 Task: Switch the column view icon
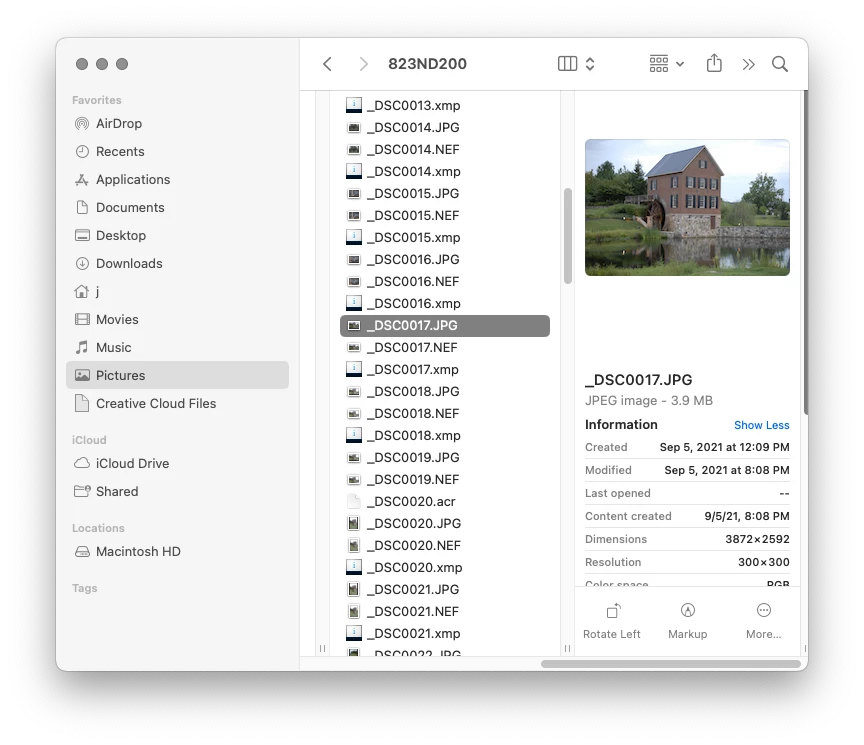click(567, 64)
